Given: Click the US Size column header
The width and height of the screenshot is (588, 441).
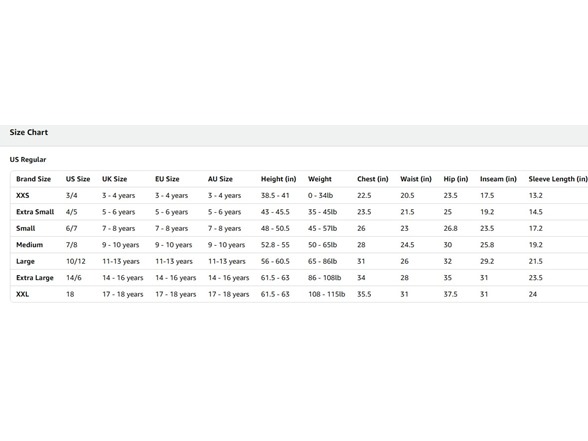Looking at the screenshot, I should coord(78,179).
